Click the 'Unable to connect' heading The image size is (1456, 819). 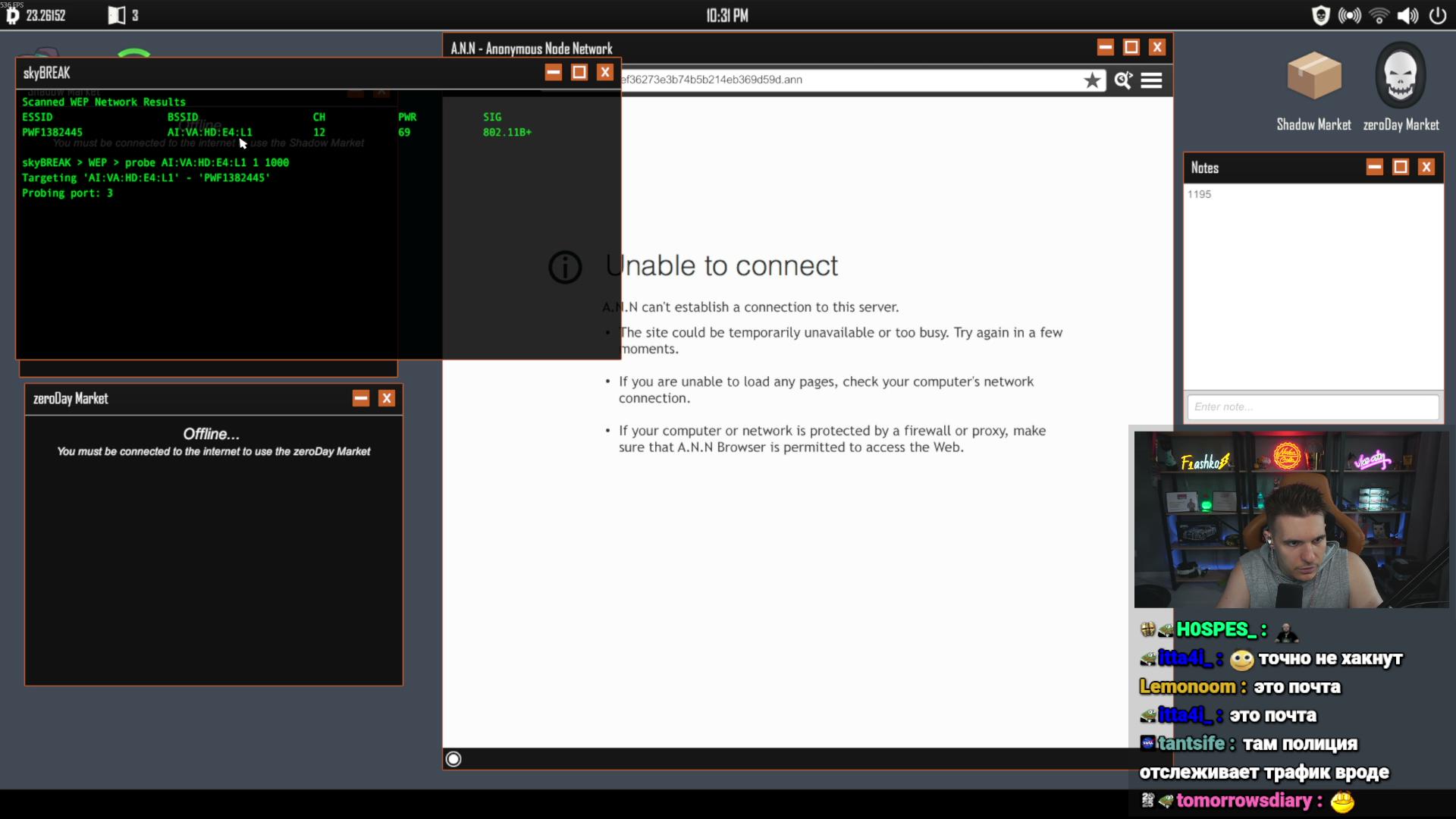[x=722, y=266]
